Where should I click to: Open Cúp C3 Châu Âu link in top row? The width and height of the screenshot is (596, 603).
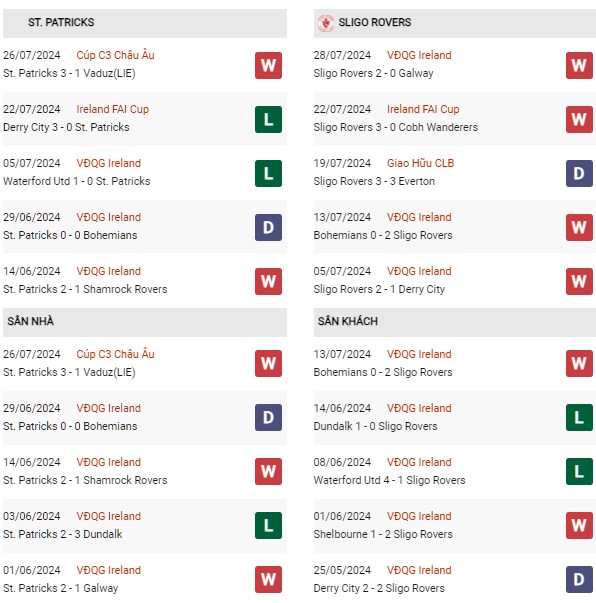[115, 55]
